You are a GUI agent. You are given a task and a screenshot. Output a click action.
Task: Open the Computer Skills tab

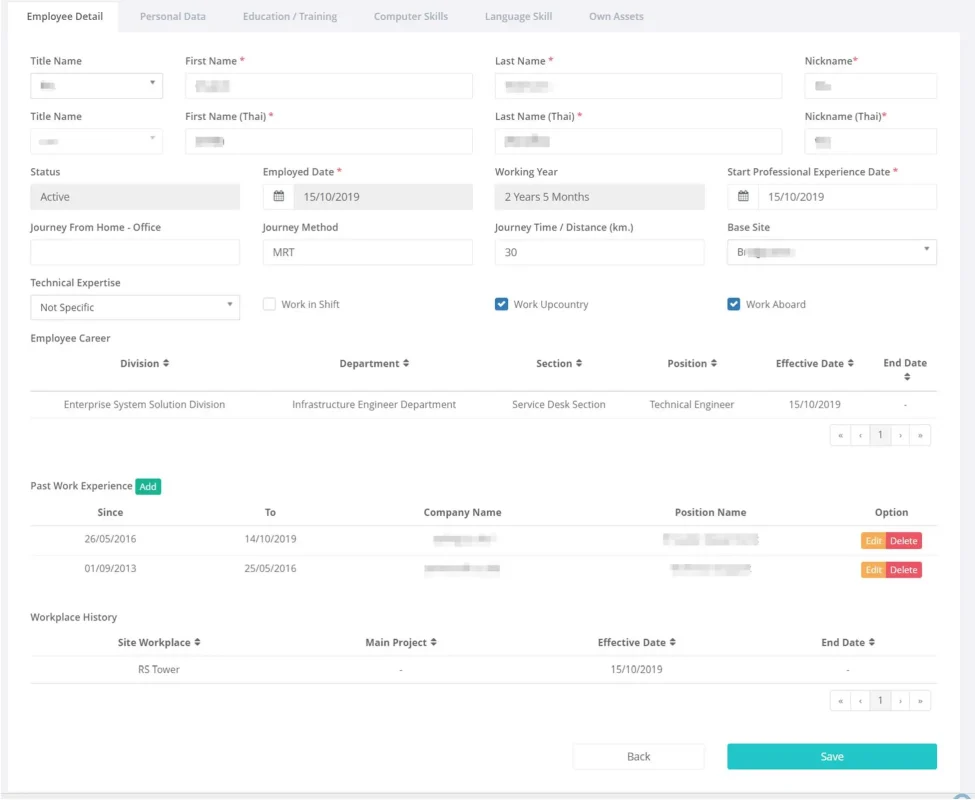(x=410, y=17)
